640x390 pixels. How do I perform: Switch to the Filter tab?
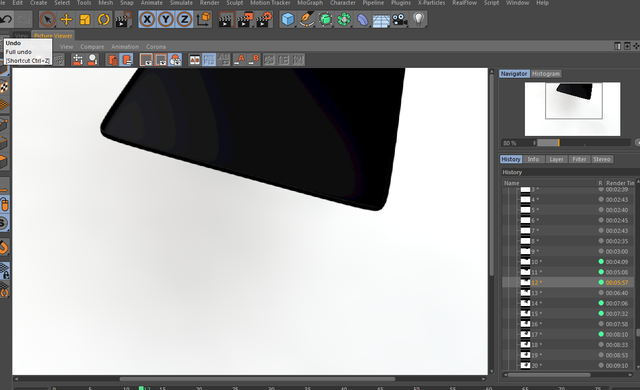coord(579,159)
